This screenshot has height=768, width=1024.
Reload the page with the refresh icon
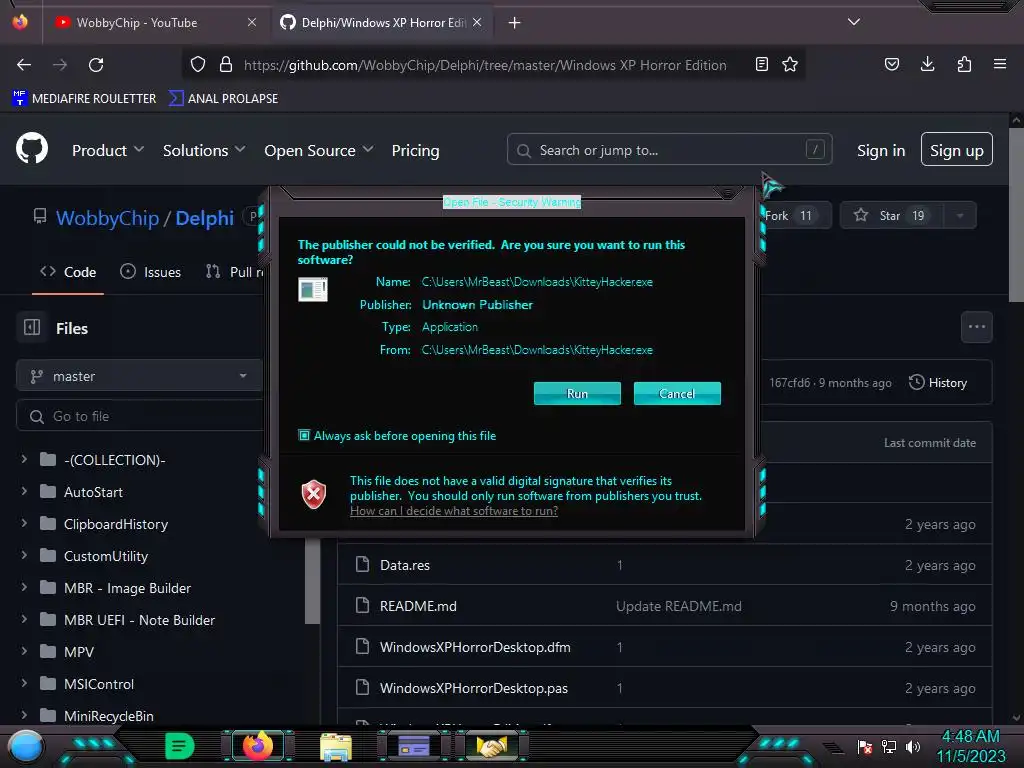96,65
